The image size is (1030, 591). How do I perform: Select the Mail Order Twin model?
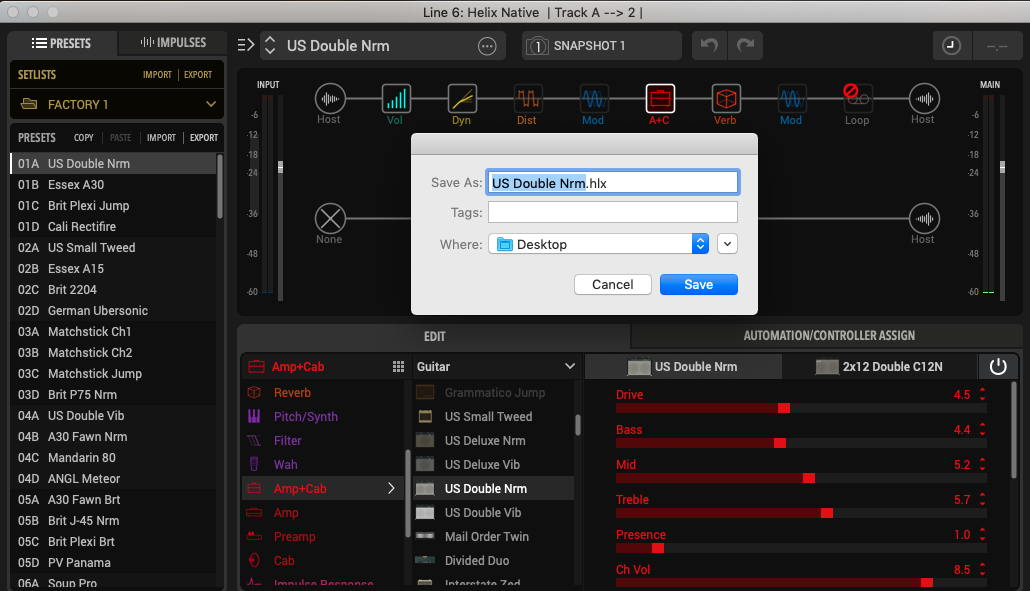(494, 536)
